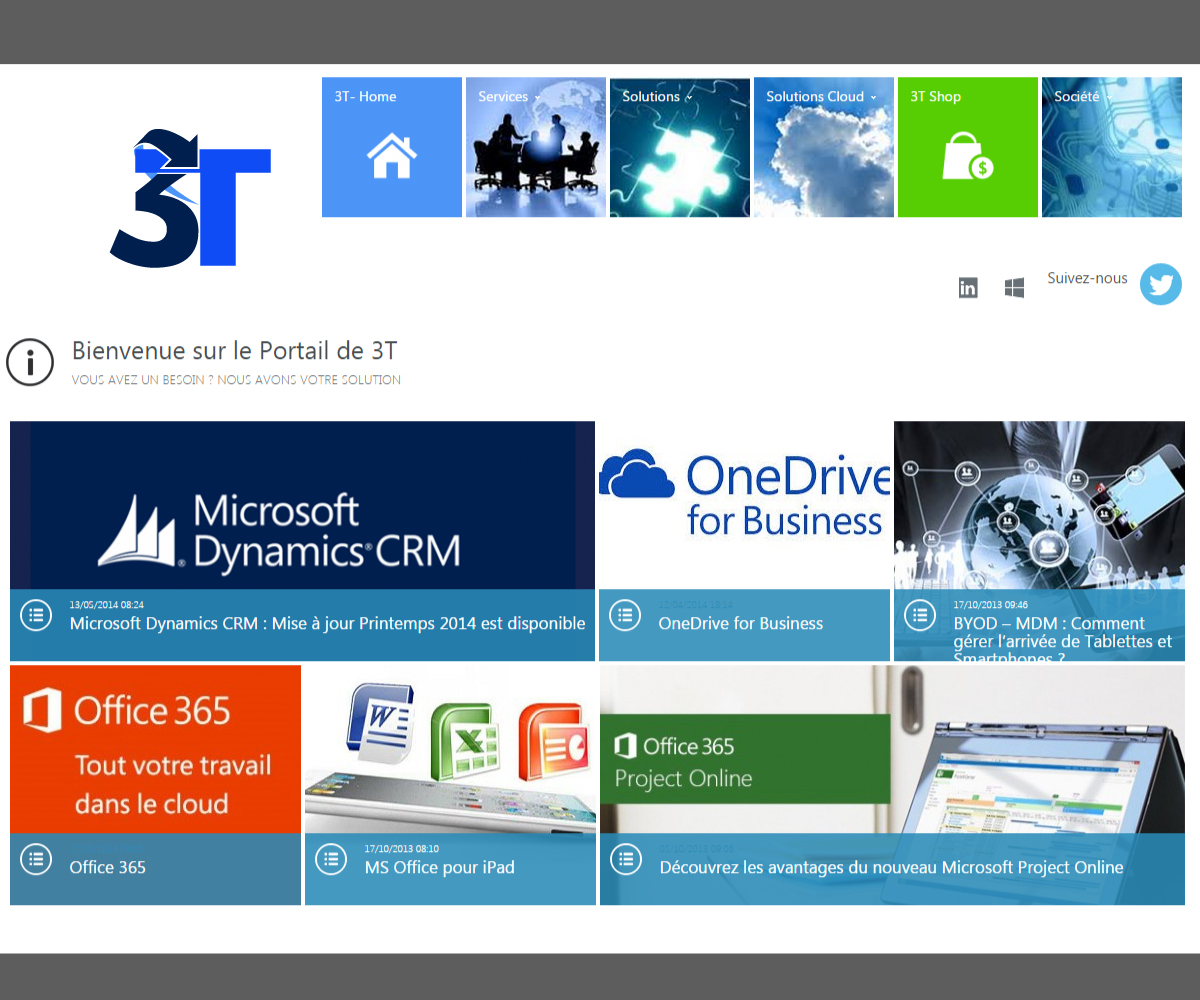Screen dimensions: 1200x1000
Task: Click list icon beside MS Office pour iPad
Action: point(331,859)
